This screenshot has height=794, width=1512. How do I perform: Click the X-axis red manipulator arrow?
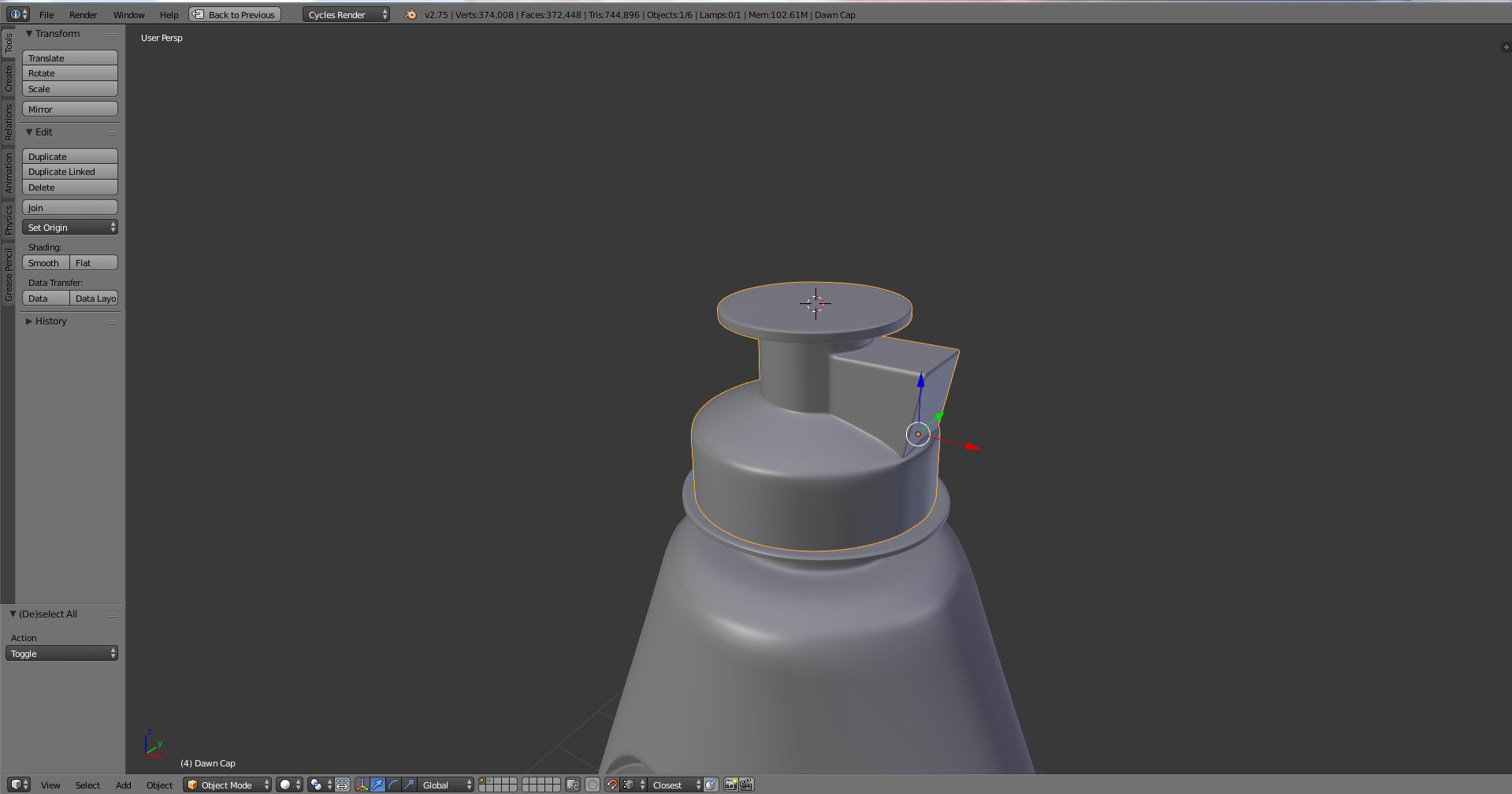[973, 447]
